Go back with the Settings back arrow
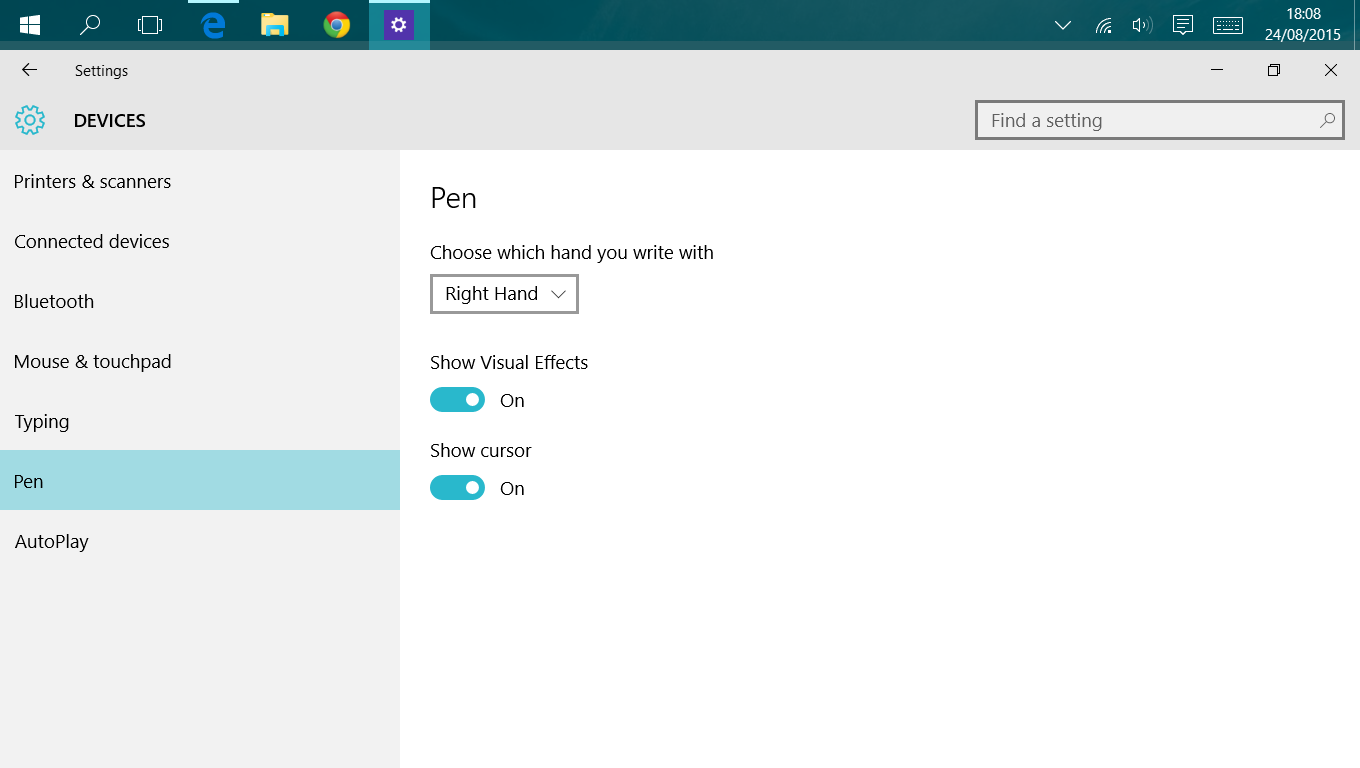The height and width of the screenshot is (768, 1360). coord(29,70)
